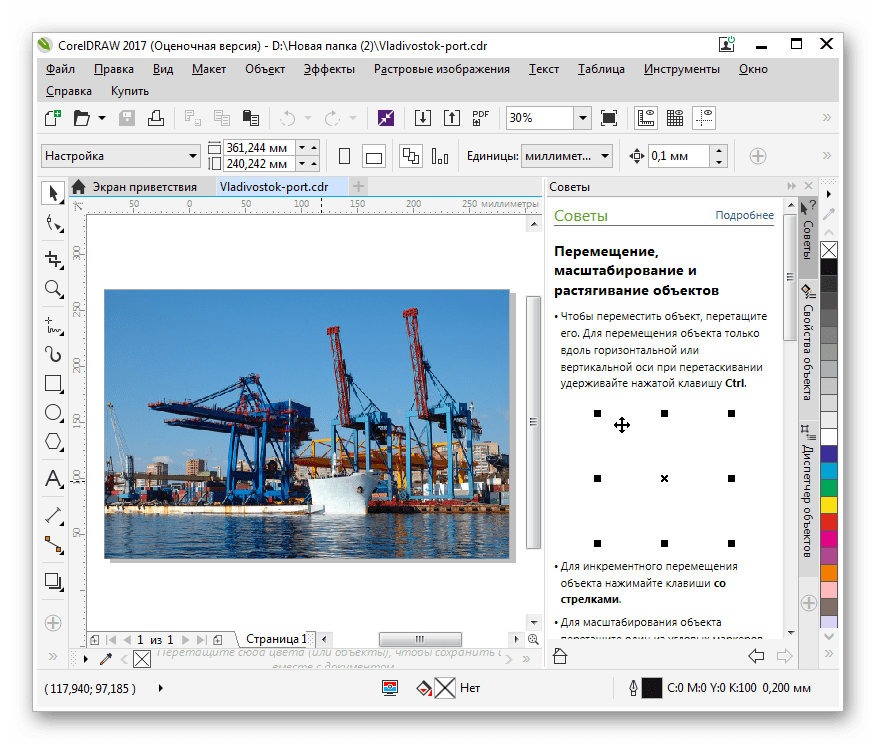Choose the Polygon tool
Viewport: 876px width, 744px height.
point(54,442)
